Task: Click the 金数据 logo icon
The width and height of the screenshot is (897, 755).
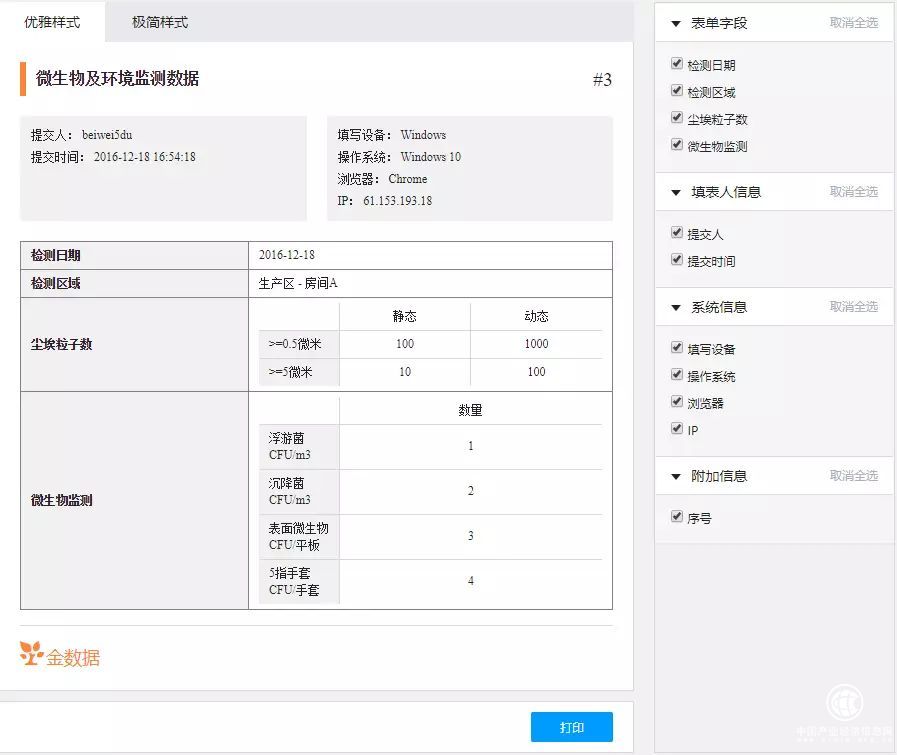Action: (x=32, y=654)
